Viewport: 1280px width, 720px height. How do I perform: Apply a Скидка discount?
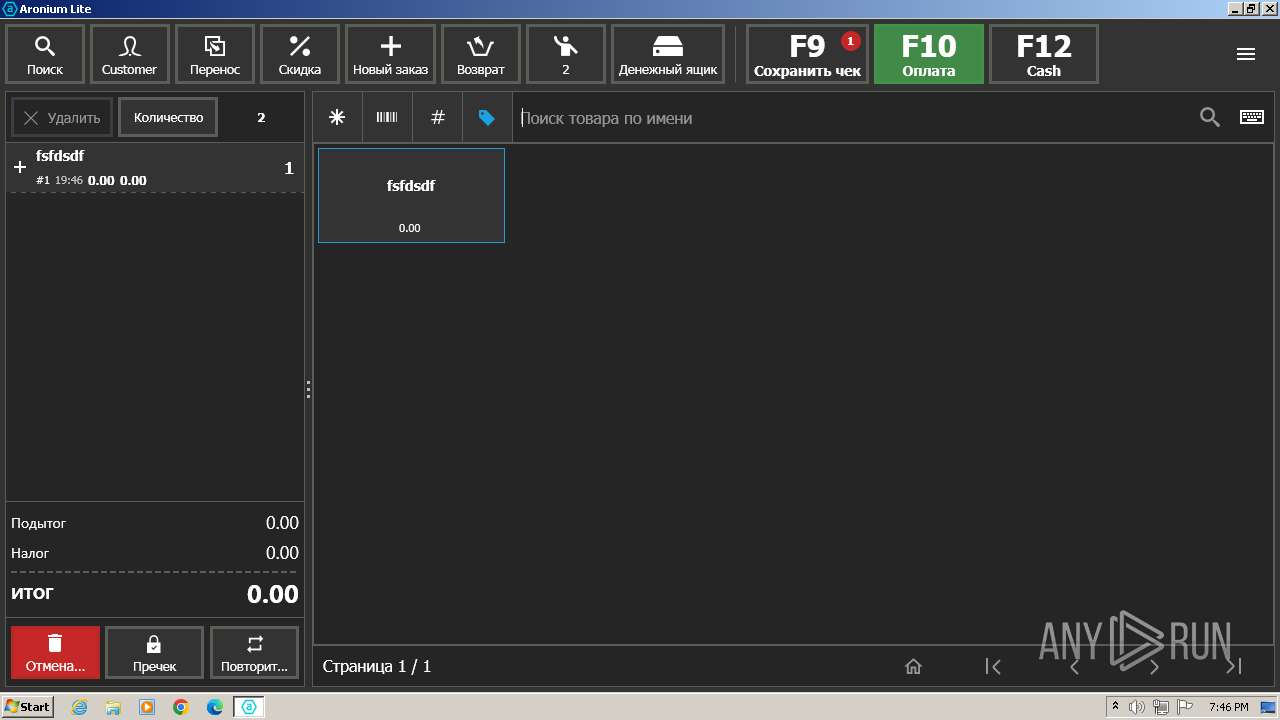tap(300, 54)
